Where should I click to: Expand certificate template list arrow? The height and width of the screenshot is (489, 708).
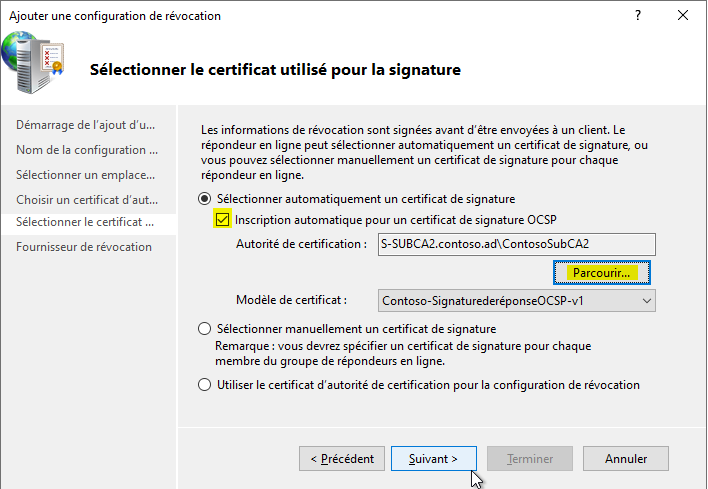tap(647, 301)
